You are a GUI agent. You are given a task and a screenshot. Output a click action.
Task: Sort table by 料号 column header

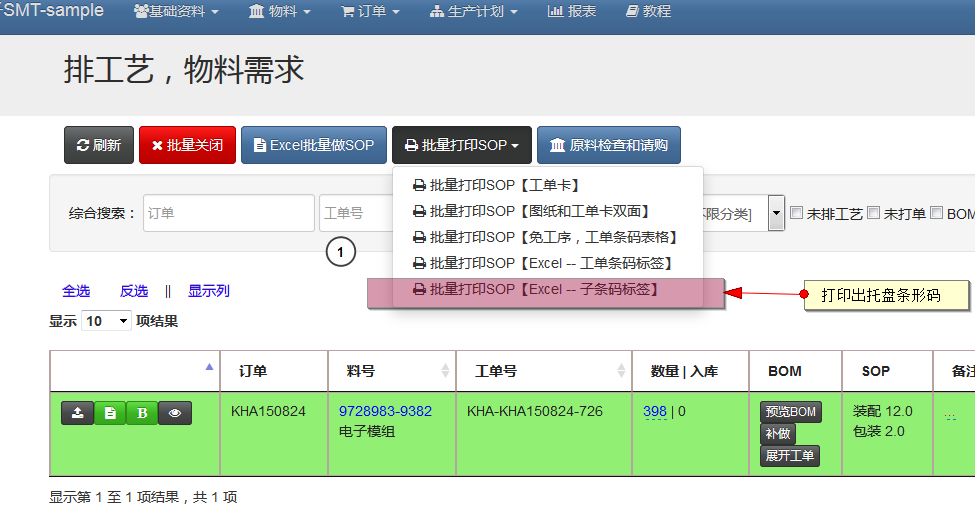(x=390, y=371)
